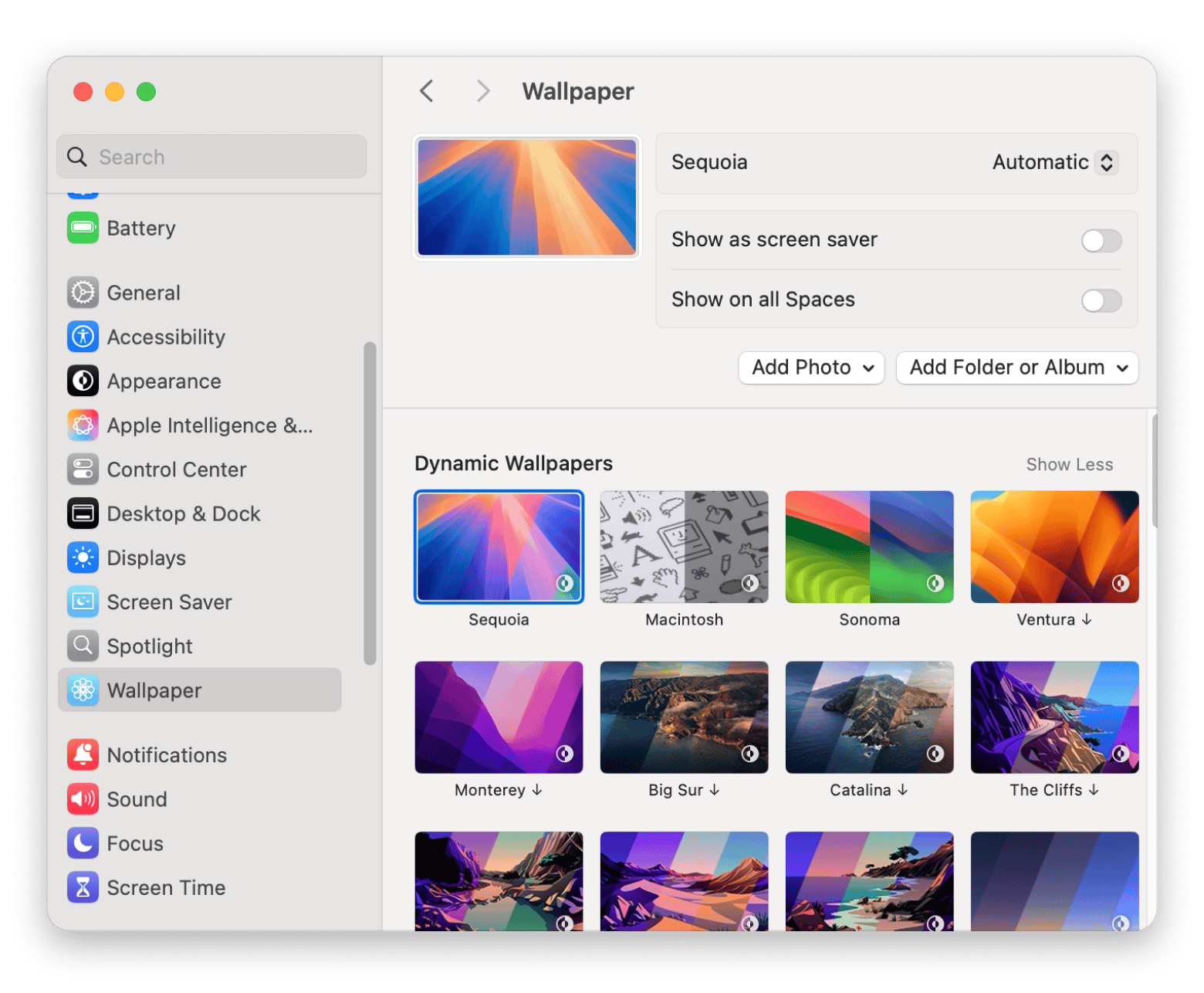
Task: Choose the Sonoma wallpaper thumbnail
Action: click(x=869, y=547)
